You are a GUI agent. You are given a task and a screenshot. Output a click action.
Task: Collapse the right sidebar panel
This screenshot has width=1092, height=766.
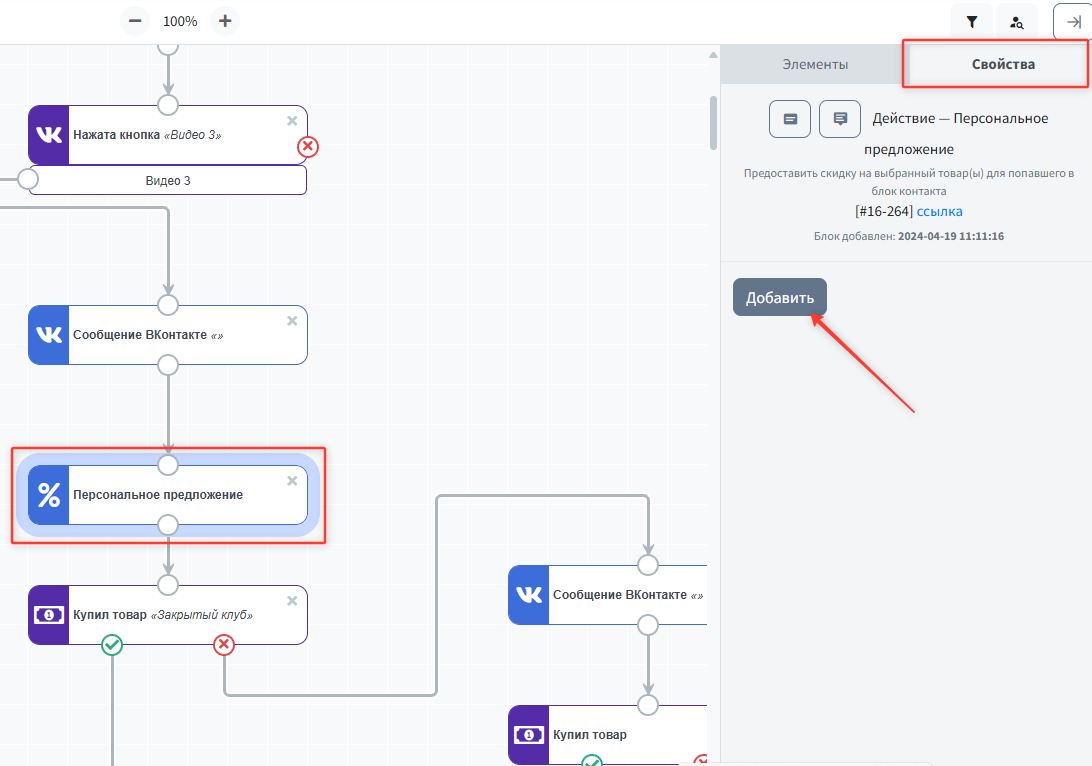pos(1073,22)
